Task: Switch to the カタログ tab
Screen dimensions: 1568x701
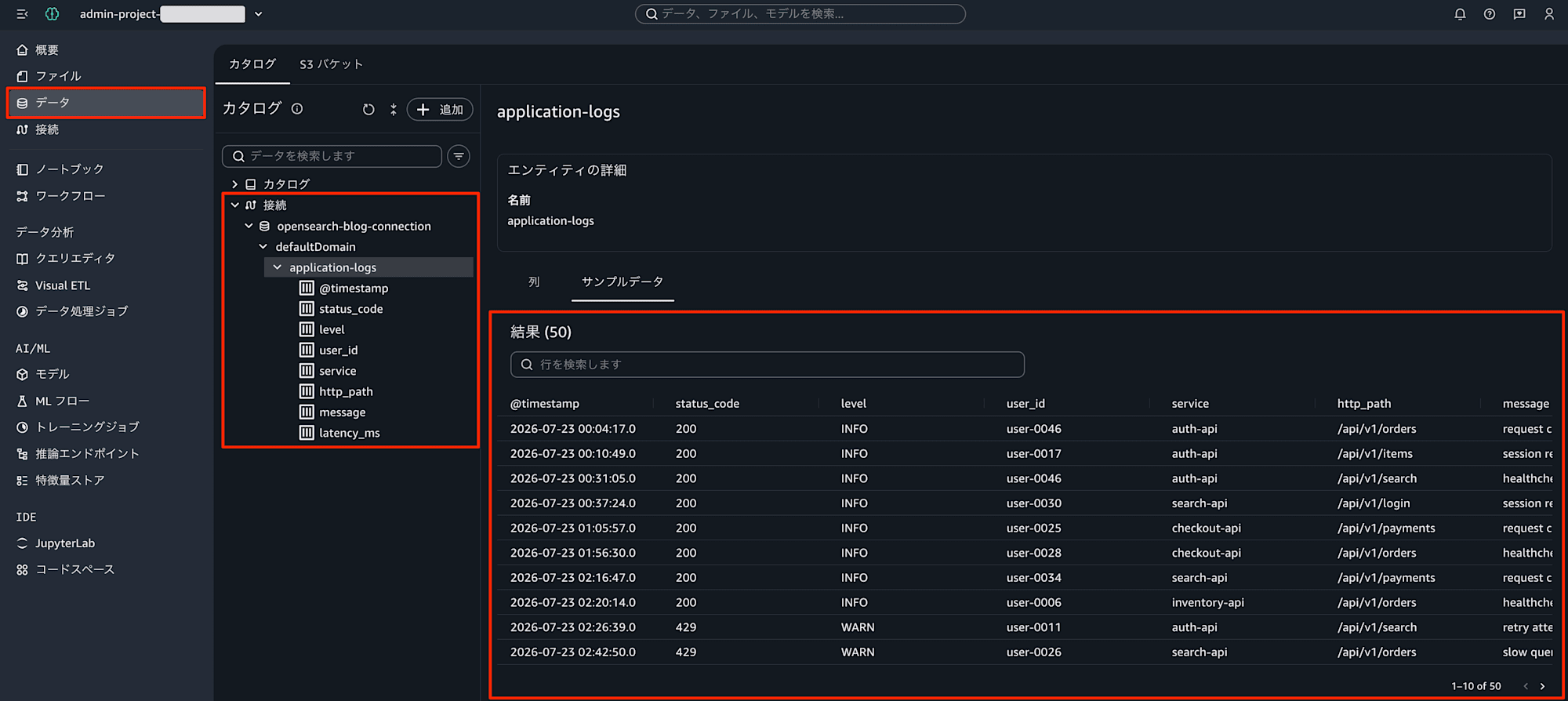Action: [x=252, y=64]
